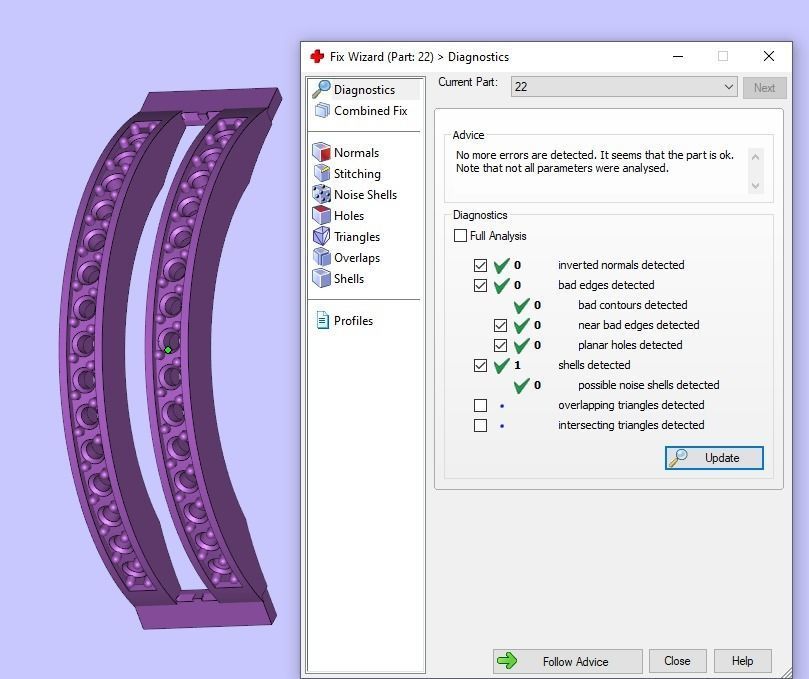
Task: Open the Overlaps icon
Action: coord(321,257)
